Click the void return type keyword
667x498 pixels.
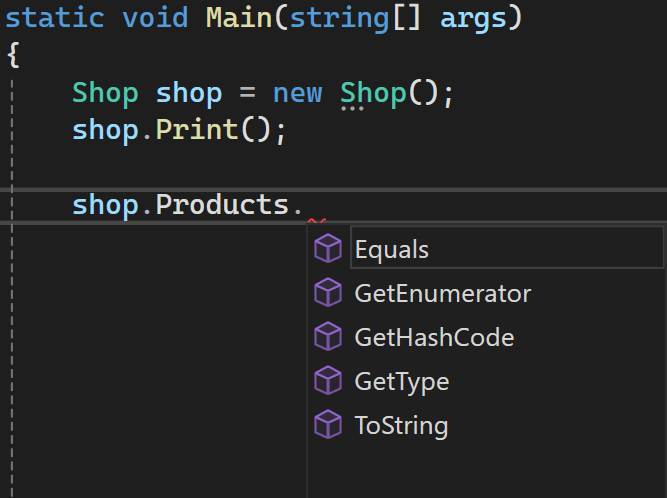pos(155,18)
